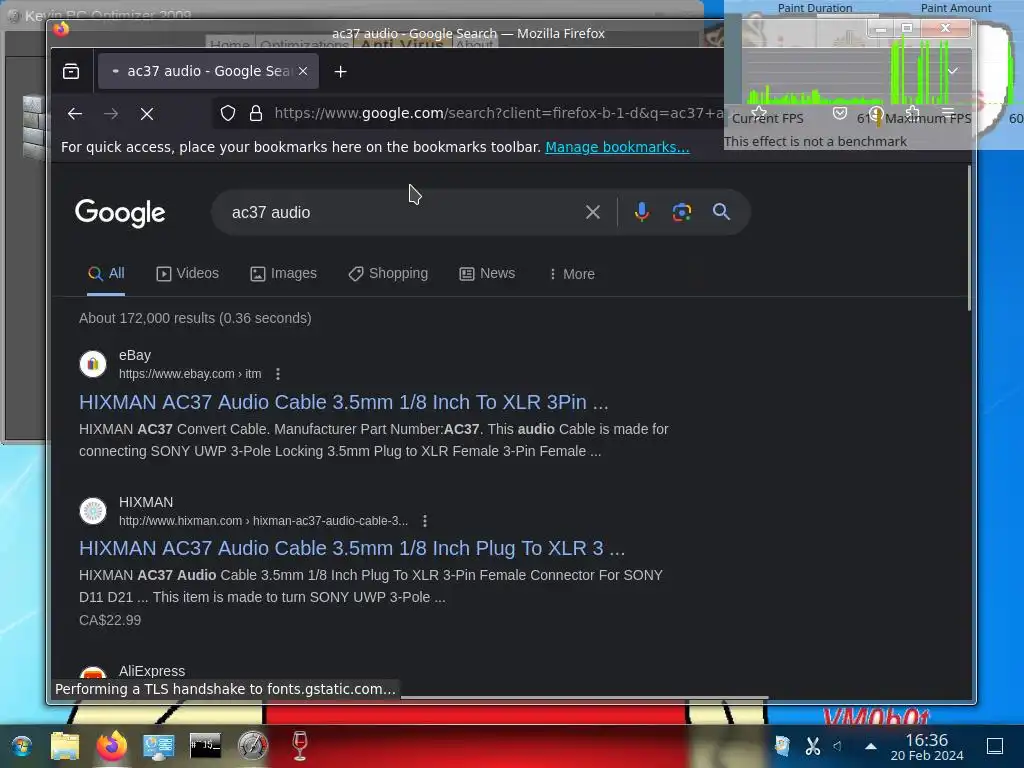Go back one page in Firefox
Screen dimensions: 1024x768
[74, 114]
